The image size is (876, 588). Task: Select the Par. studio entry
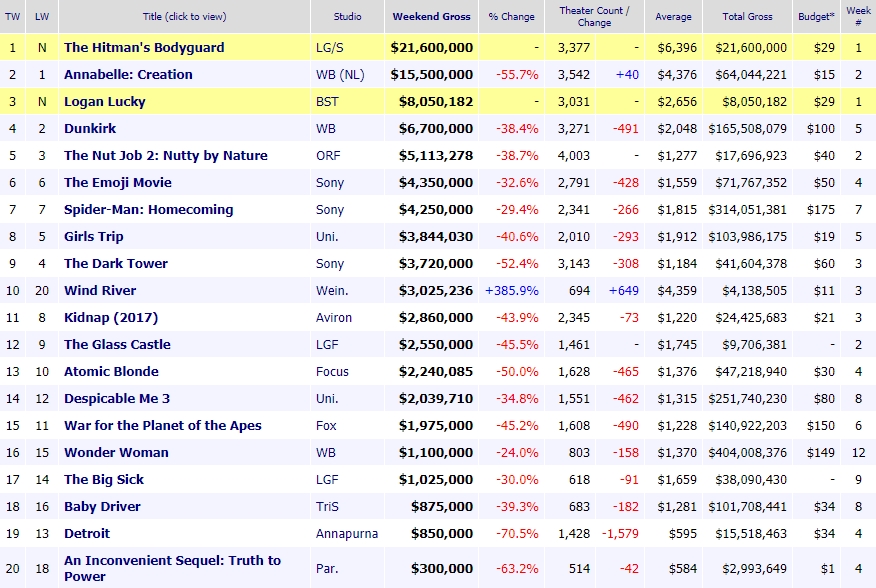[327, 568]
